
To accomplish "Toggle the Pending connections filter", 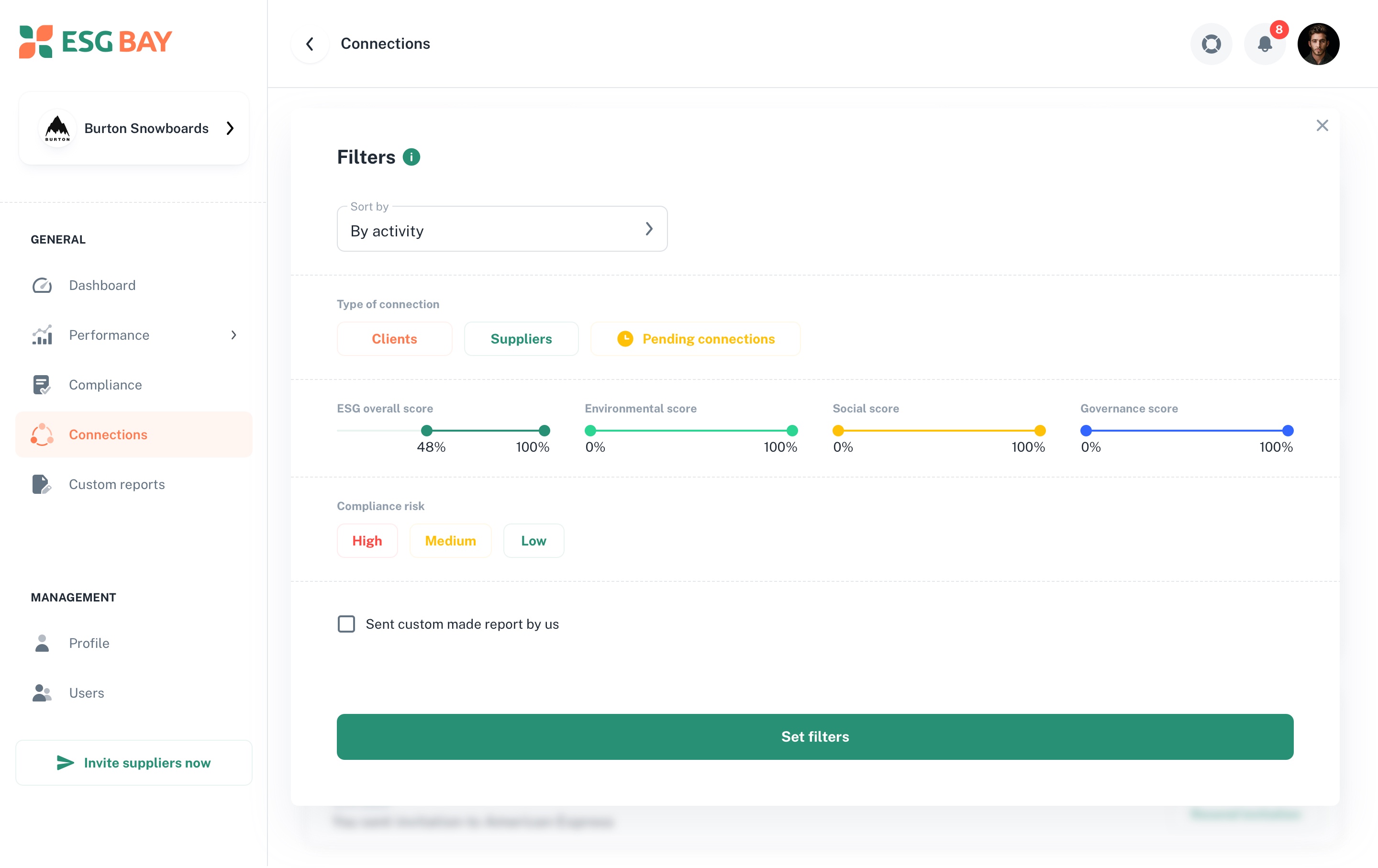I will 695,339.
